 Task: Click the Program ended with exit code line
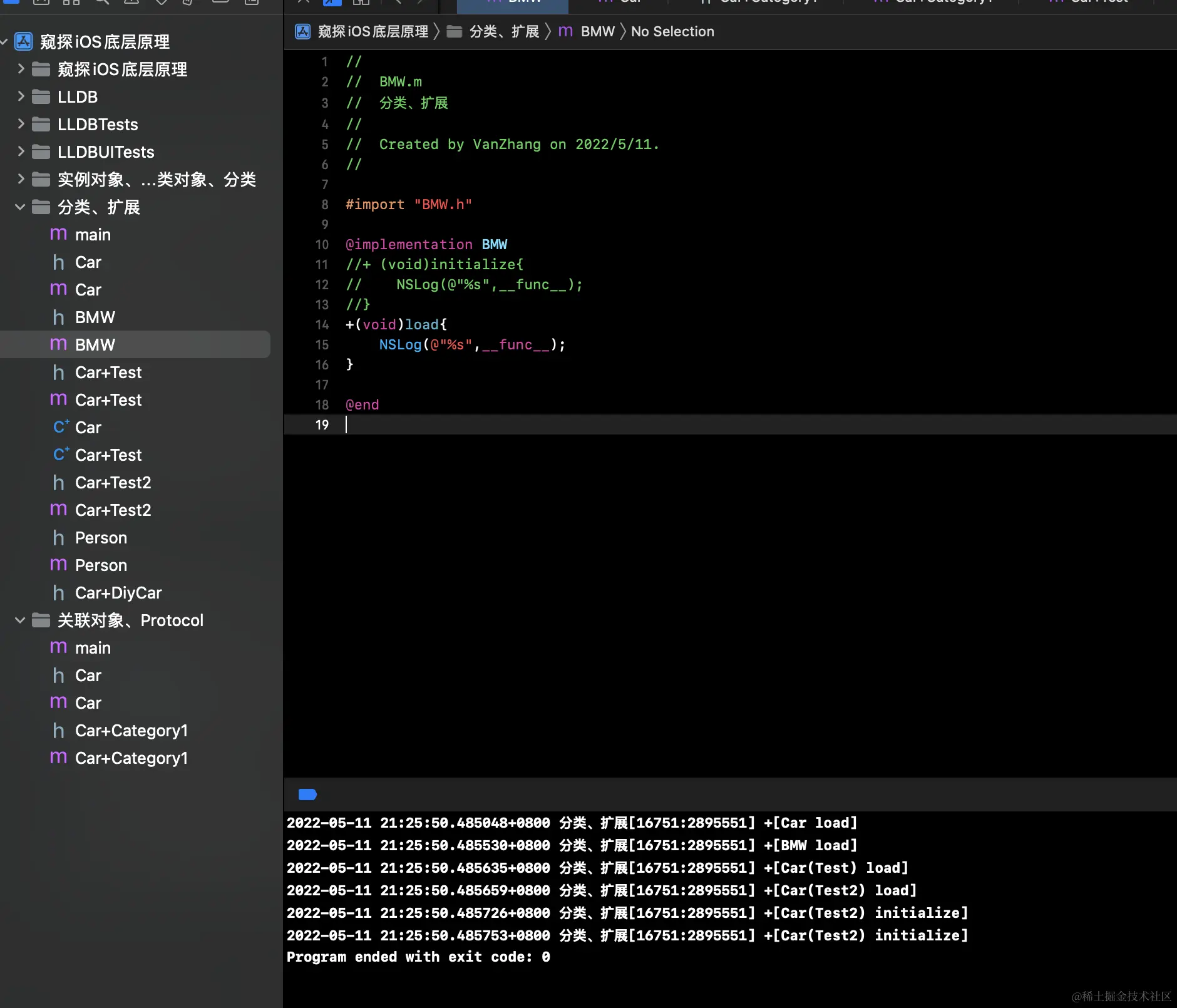point(418,957)
